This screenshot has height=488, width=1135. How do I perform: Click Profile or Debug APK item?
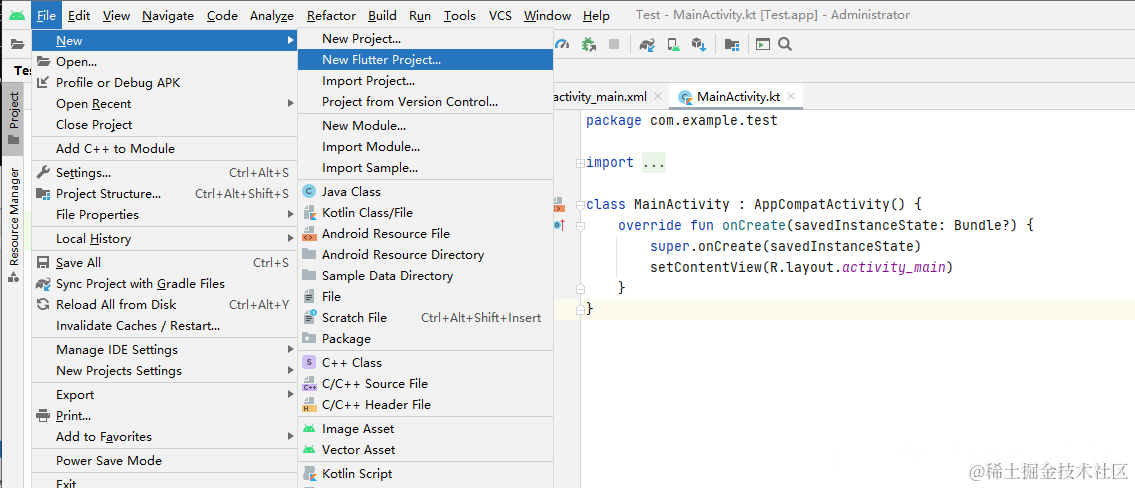tap(164, 83)
